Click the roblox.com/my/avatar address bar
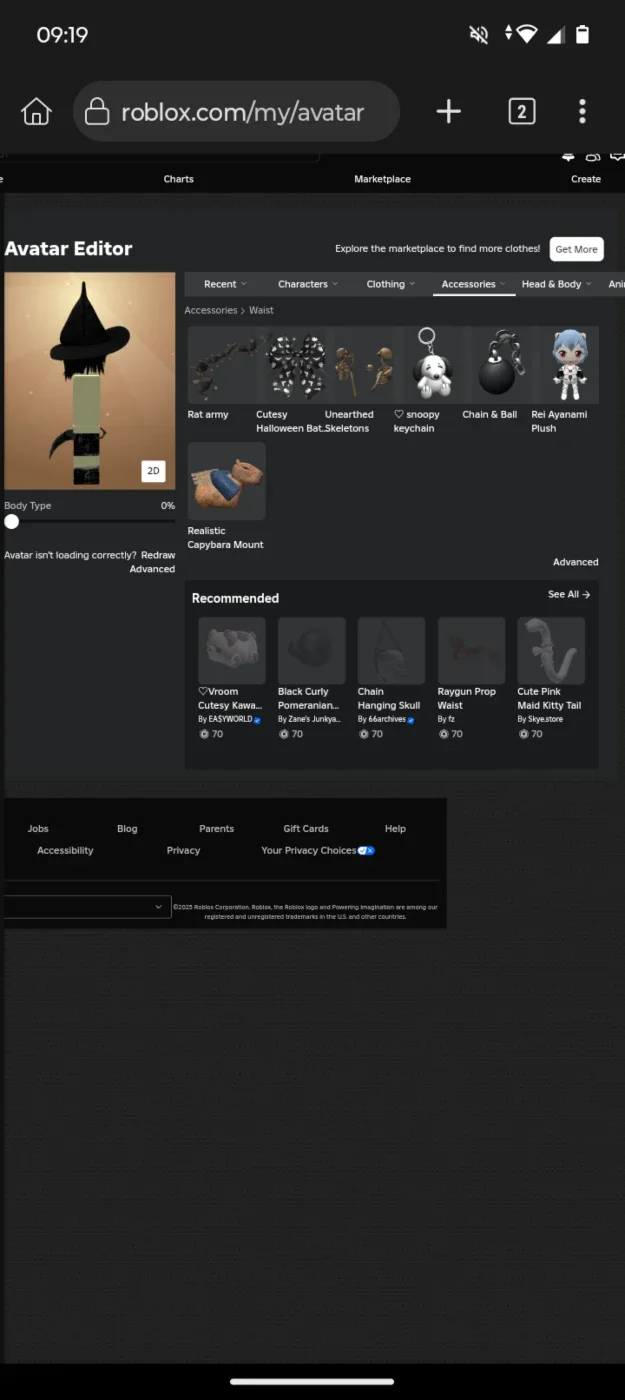The height and width of the screenshot is (1400, 625). pos(236,112)
